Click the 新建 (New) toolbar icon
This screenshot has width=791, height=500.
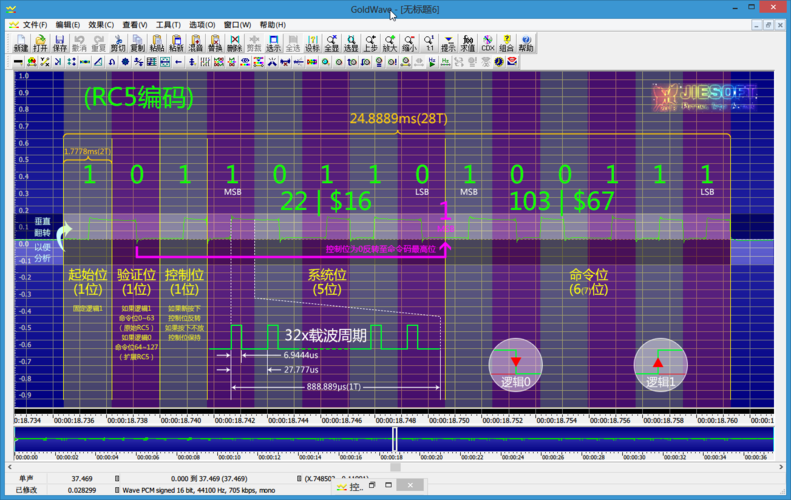21,43
